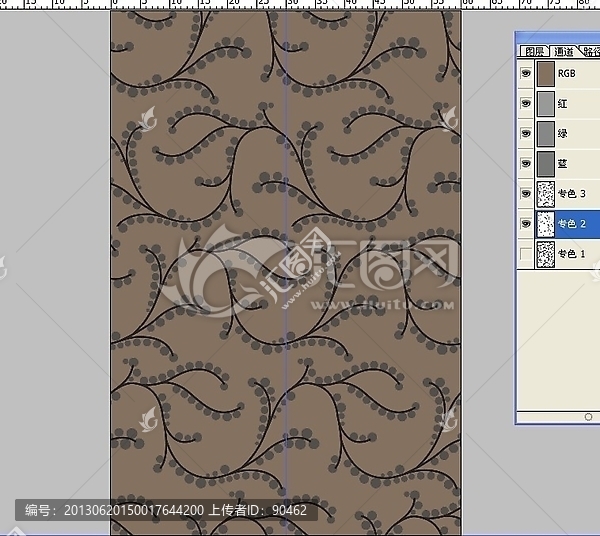600x536 pixels.
Task: Select the 红 channel name
Action: pyautogui.click(x=562, y=103)
